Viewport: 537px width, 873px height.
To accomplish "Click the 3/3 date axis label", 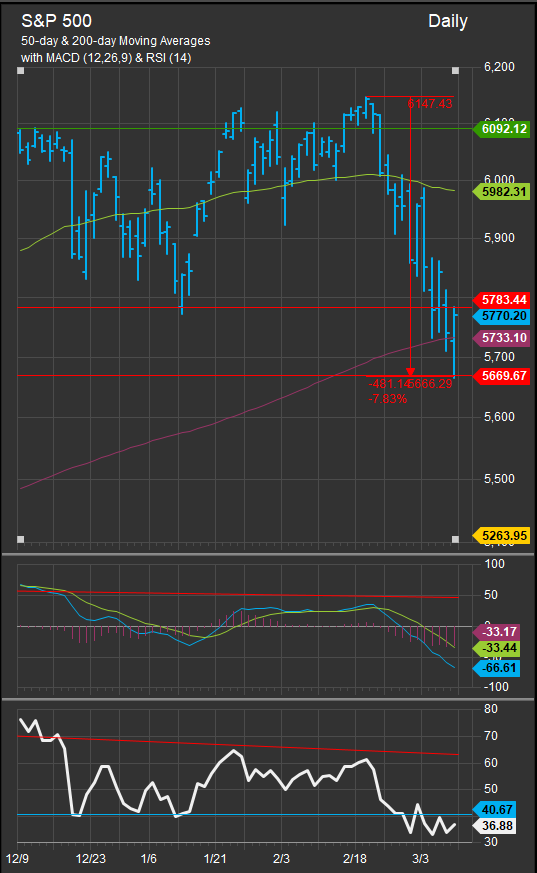I will pyautogui.click(x=421, y=859).
